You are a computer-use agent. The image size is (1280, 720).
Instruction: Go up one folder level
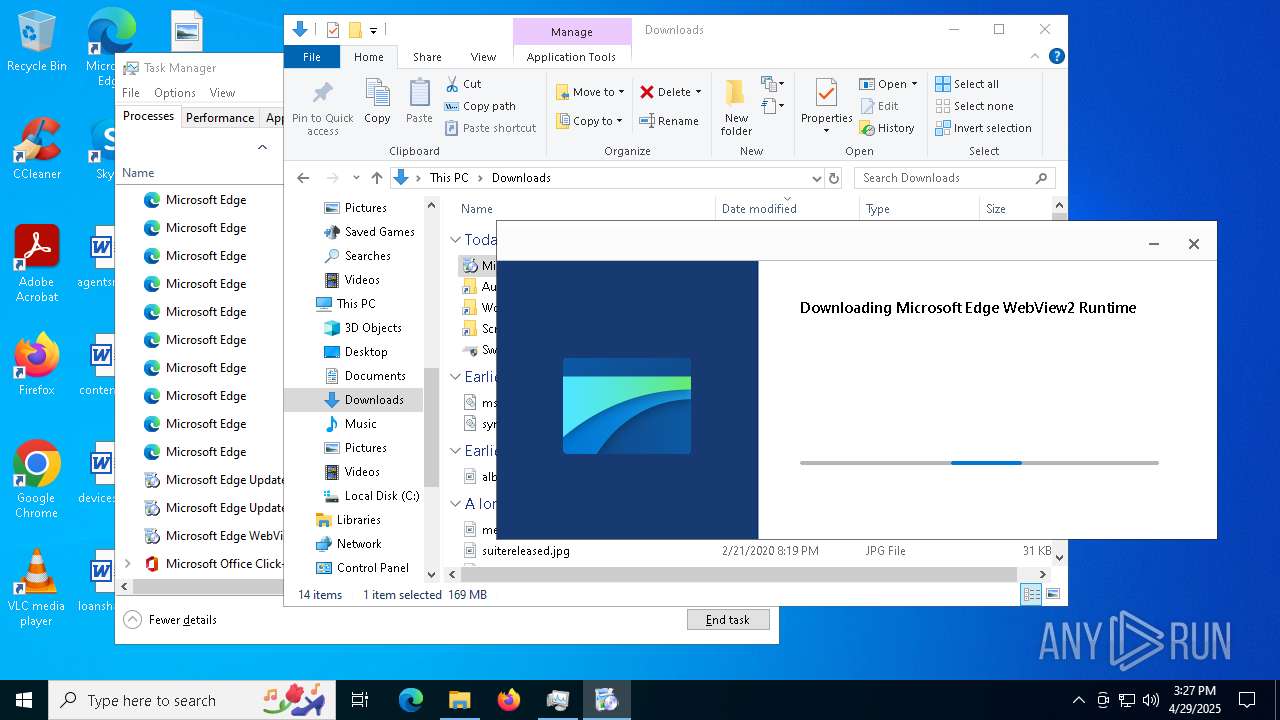pyautogui.click(x=376, y=178)
